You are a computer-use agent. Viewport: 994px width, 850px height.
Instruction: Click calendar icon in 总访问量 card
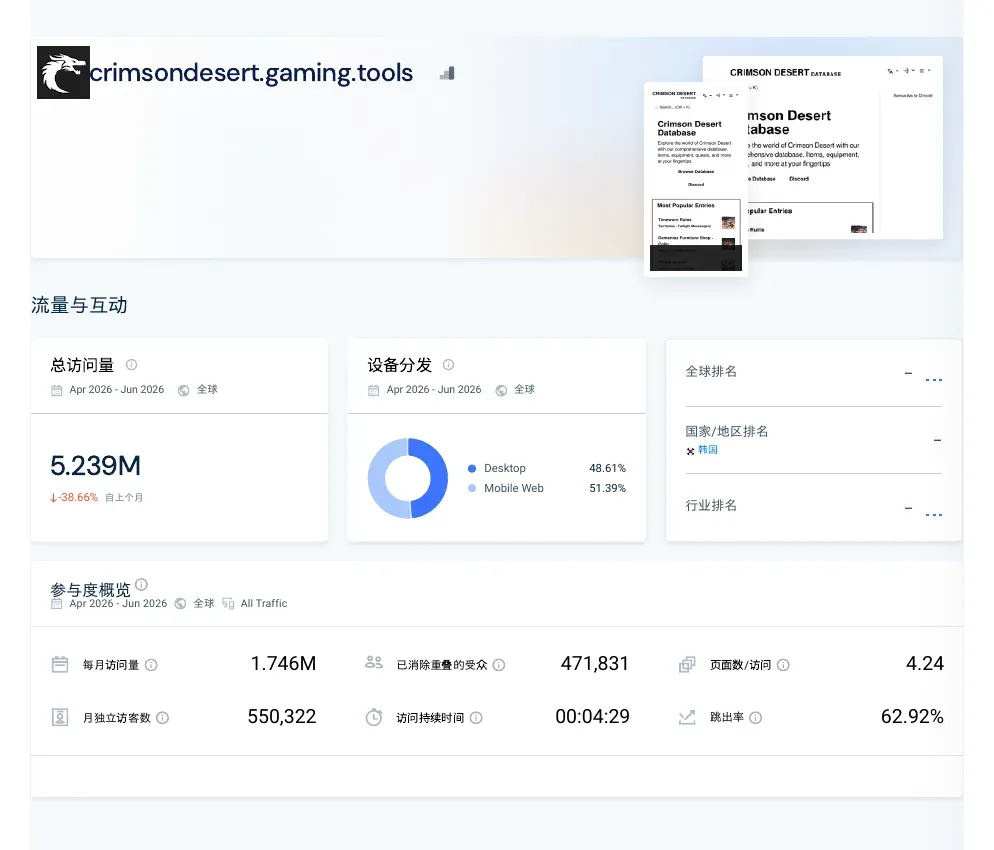click(x=56, y=390)
